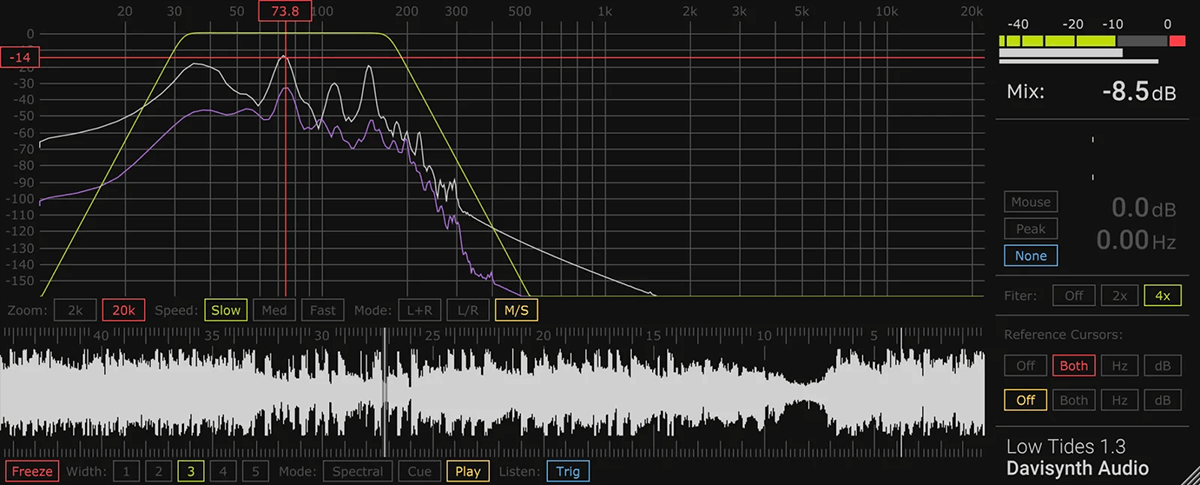Enable Mouse readout mode

click(x=1030, y=202)
